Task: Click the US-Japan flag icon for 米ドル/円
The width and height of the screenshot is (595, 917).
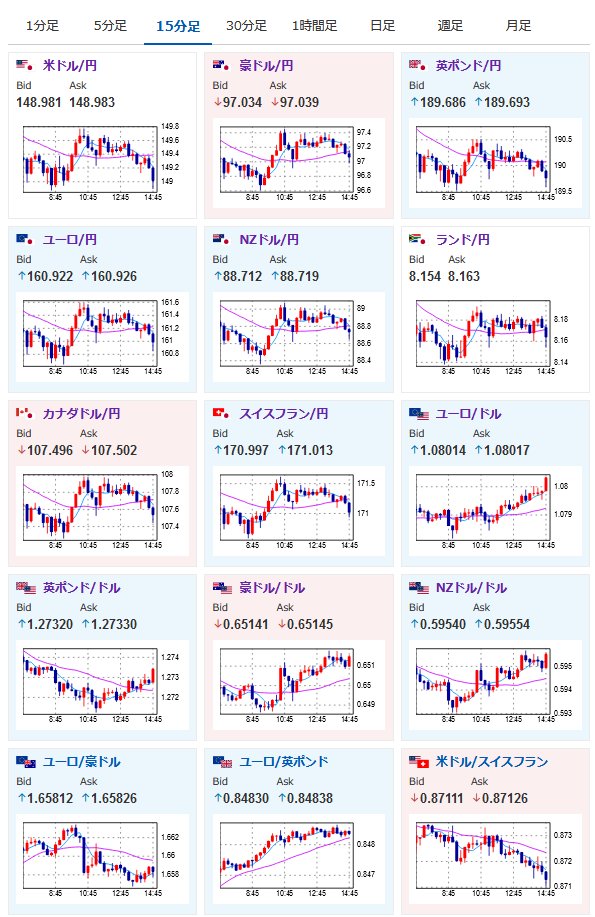Action: [24, 66]
